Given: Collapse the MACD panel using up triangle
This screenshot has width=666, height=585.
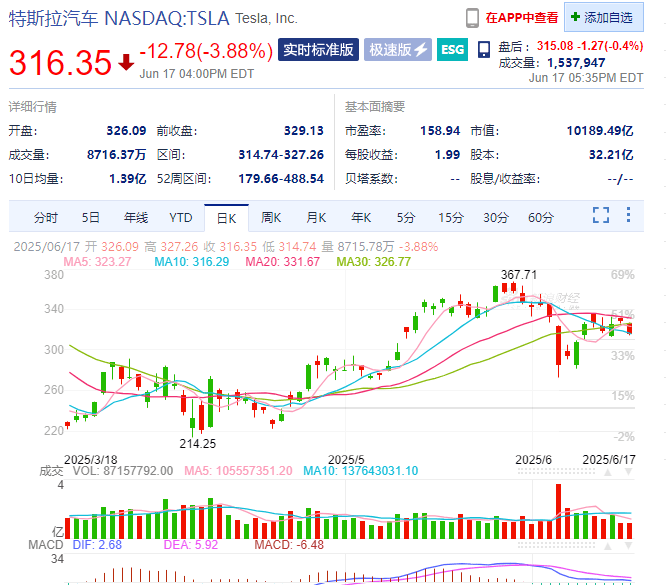Looking at the screenshot, I should coord(608,546).
